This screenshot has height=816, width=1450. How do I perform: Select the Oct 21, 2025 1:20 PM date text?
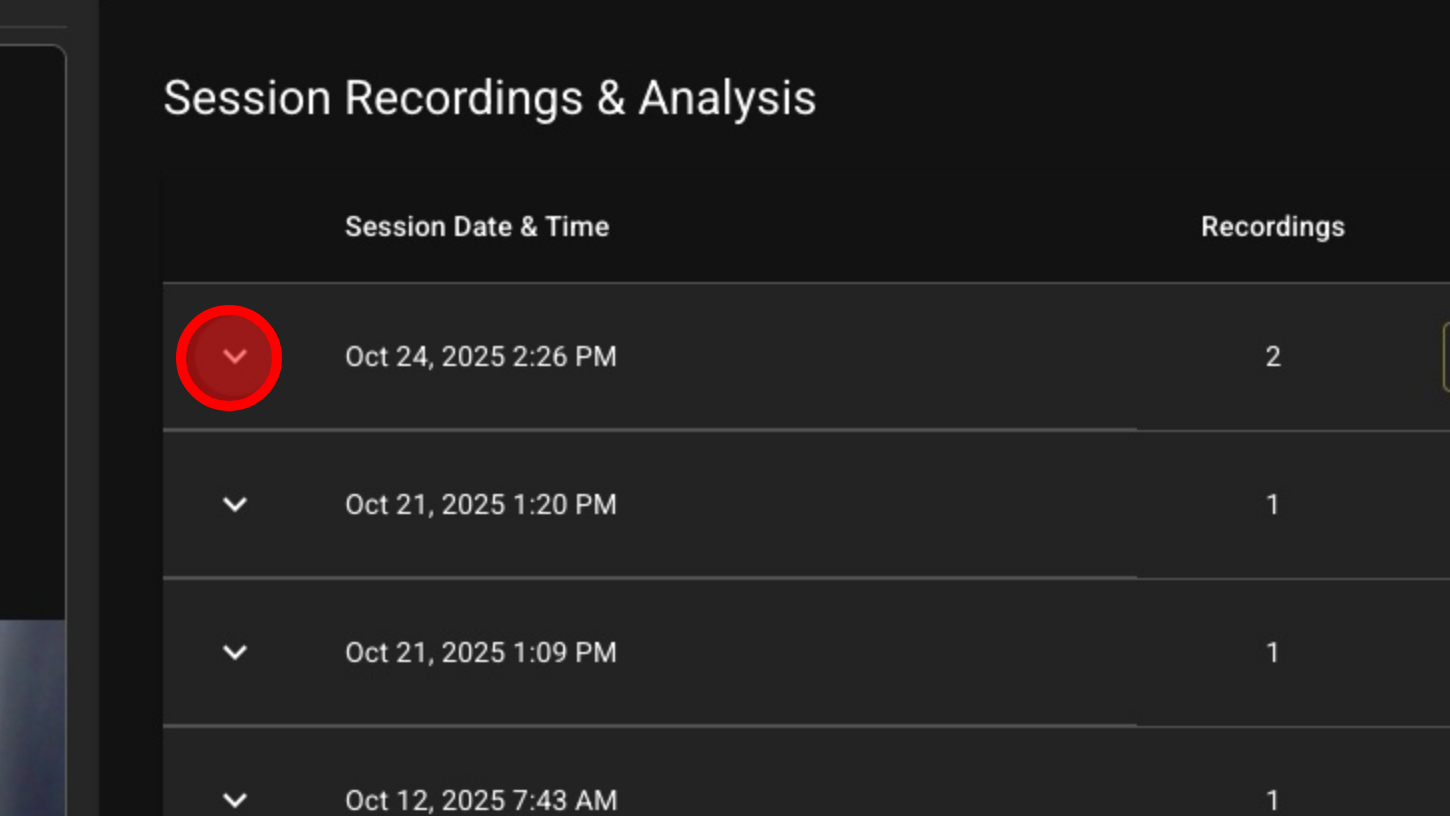coord(480,504)
